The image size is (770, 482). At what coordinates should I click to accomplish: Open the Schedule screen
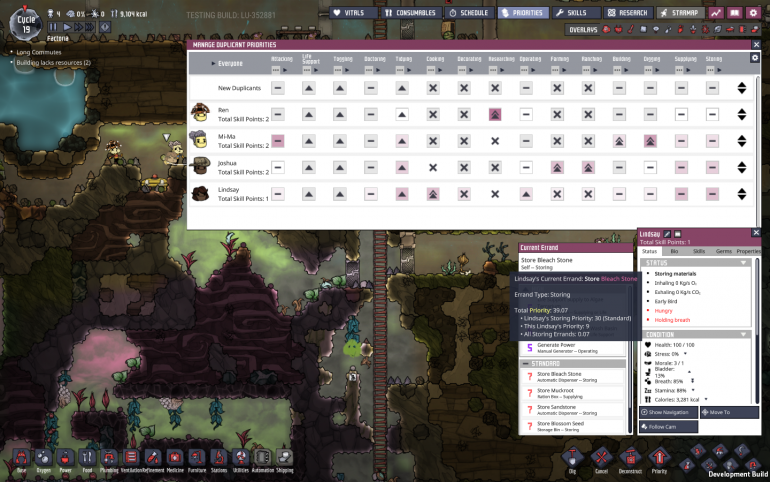tap(469, 13)
